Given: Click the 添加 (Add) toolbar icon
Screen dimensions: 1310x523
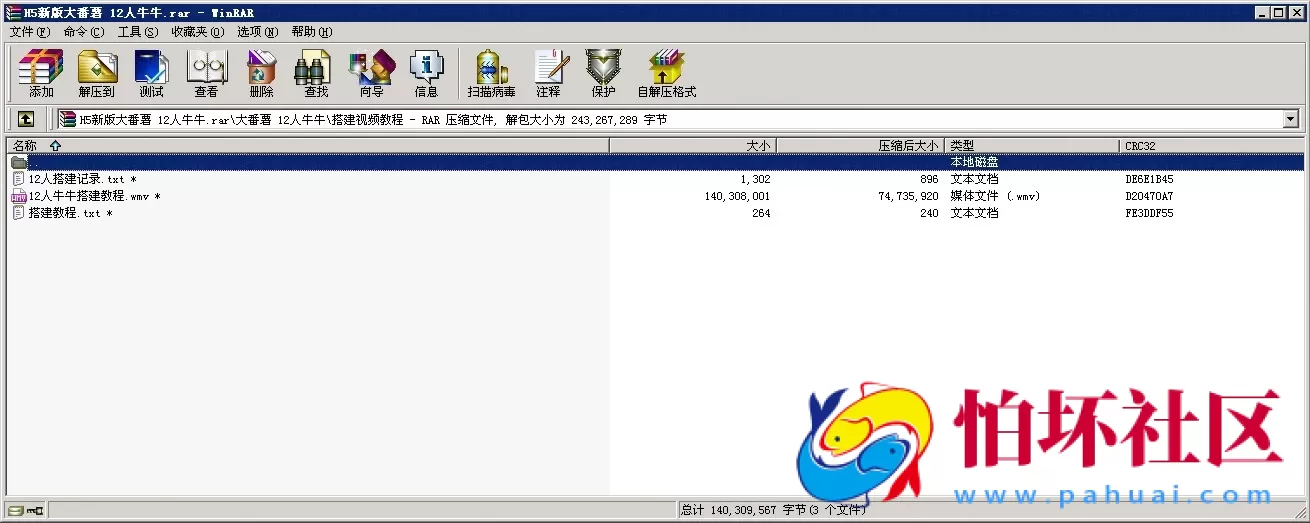Looking at the screenshot, I should click(x=41, y=73).
